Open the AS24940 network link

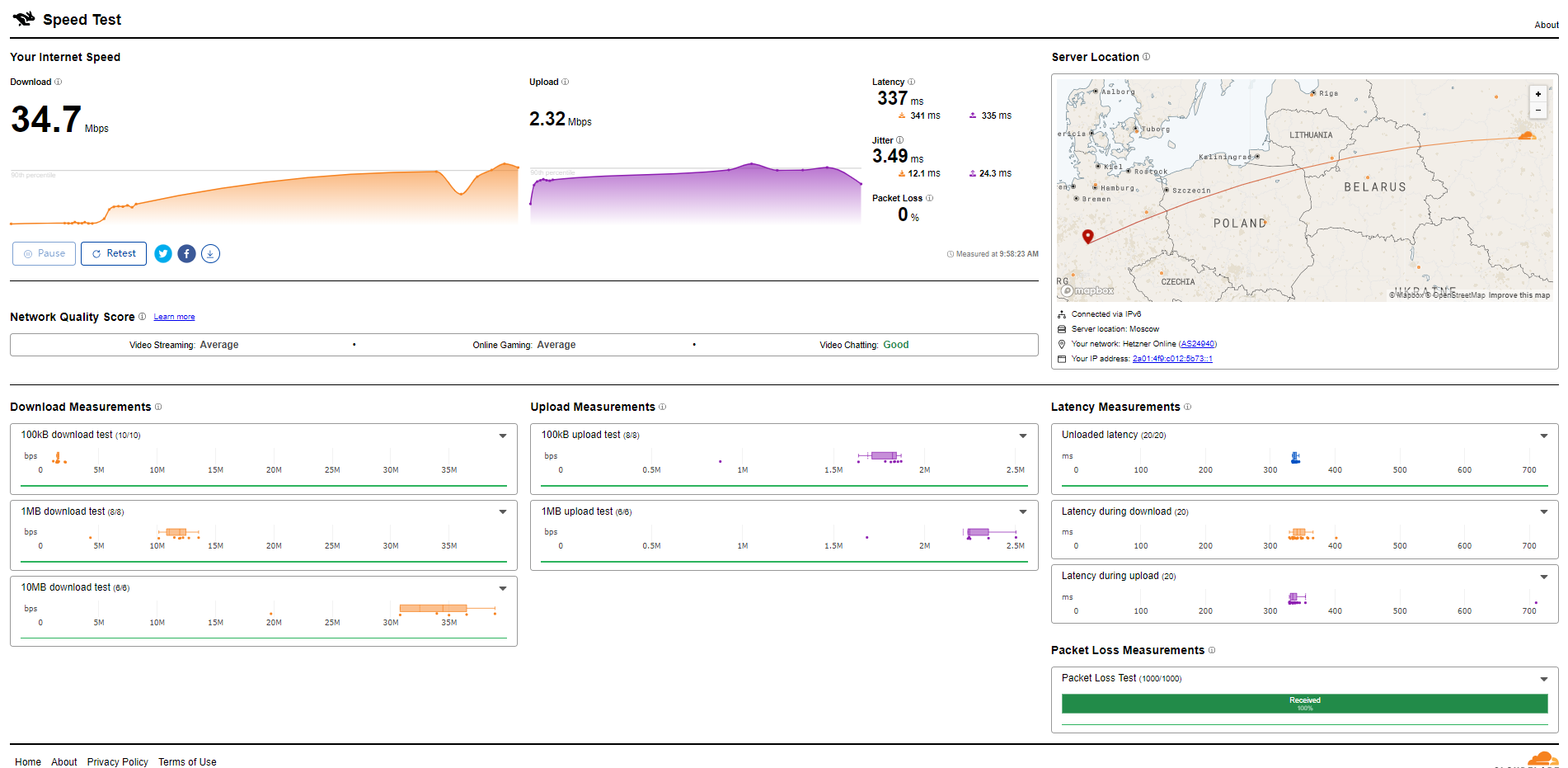[x=1197, y=344]
